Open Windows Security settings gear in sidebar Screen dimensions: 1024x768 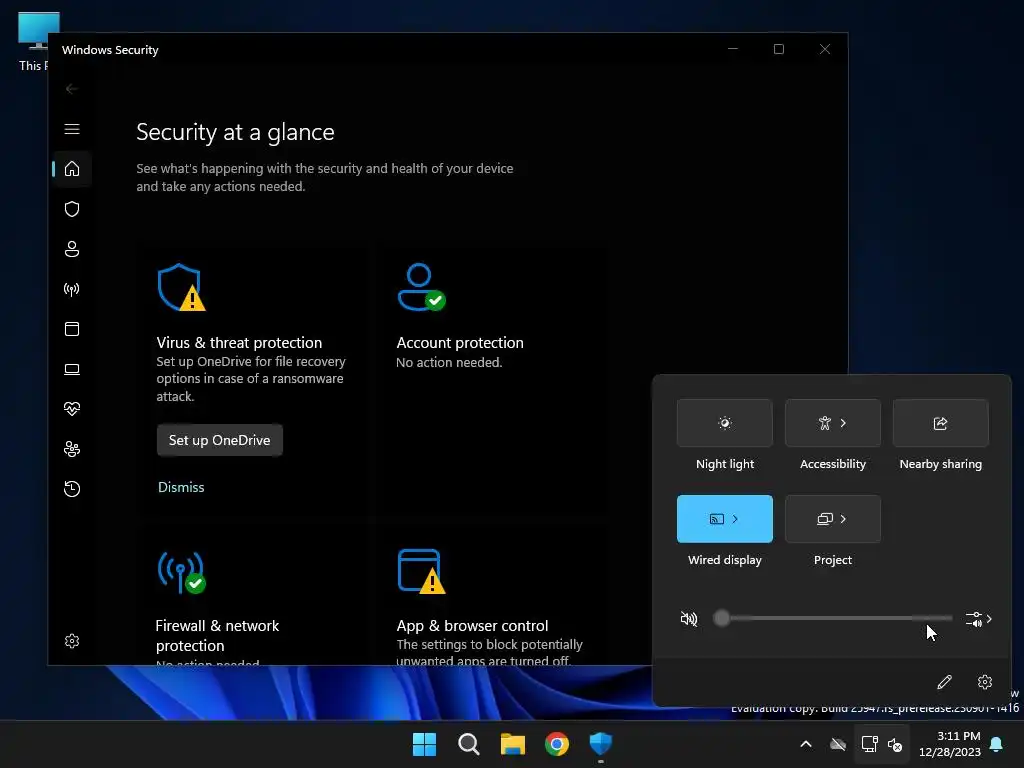[72, 641]
